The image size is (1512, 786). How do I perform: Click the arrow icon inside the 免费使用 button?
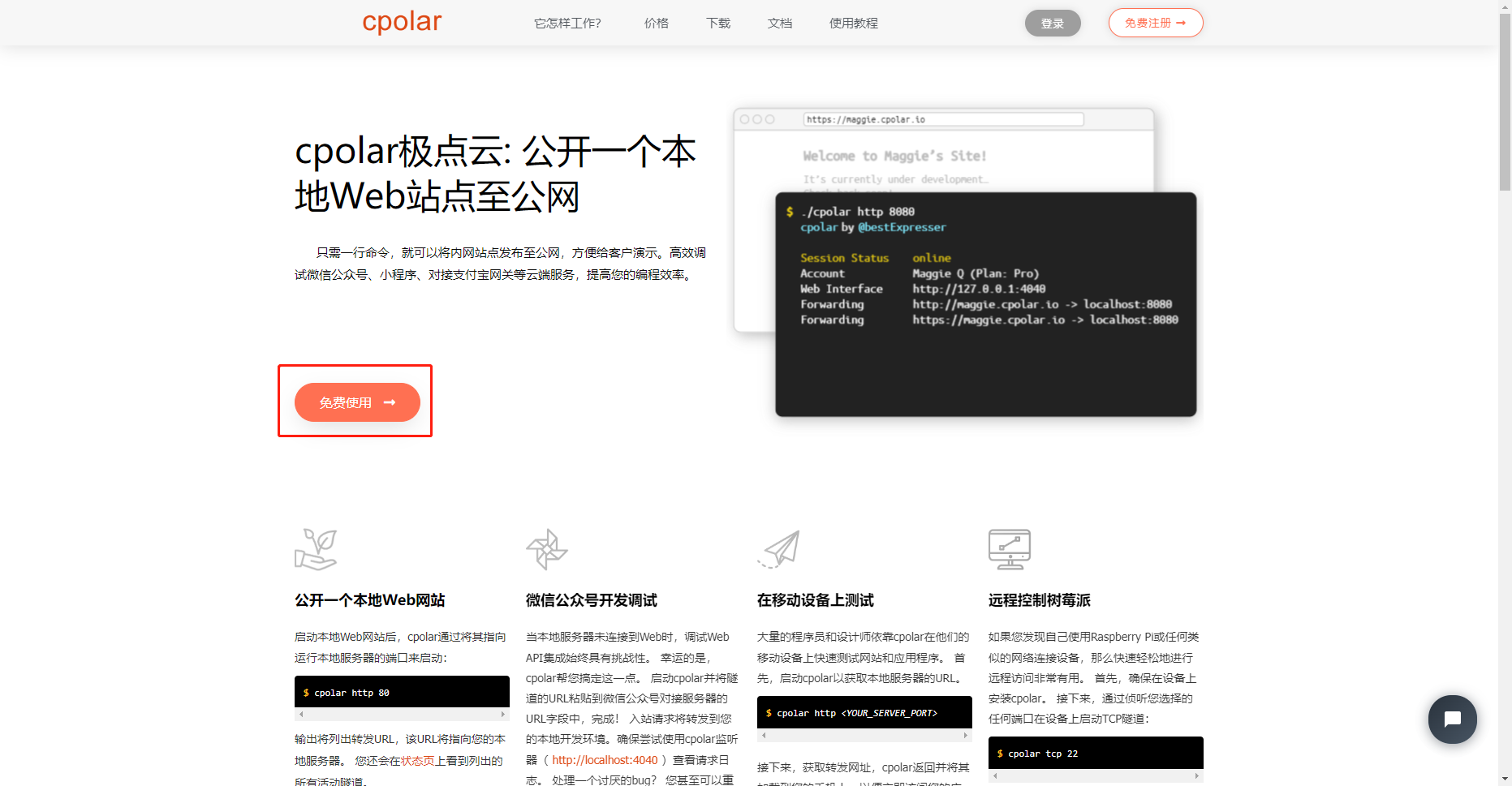(390, 402)
